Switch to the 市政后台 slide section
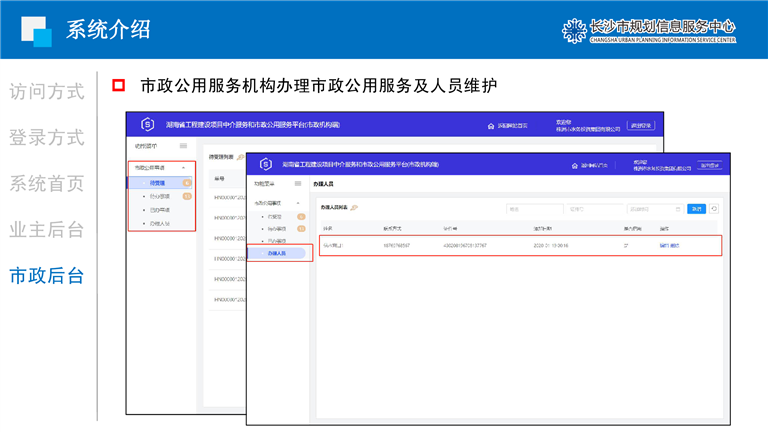The image size is (768, 432). (x=47, y=276)
